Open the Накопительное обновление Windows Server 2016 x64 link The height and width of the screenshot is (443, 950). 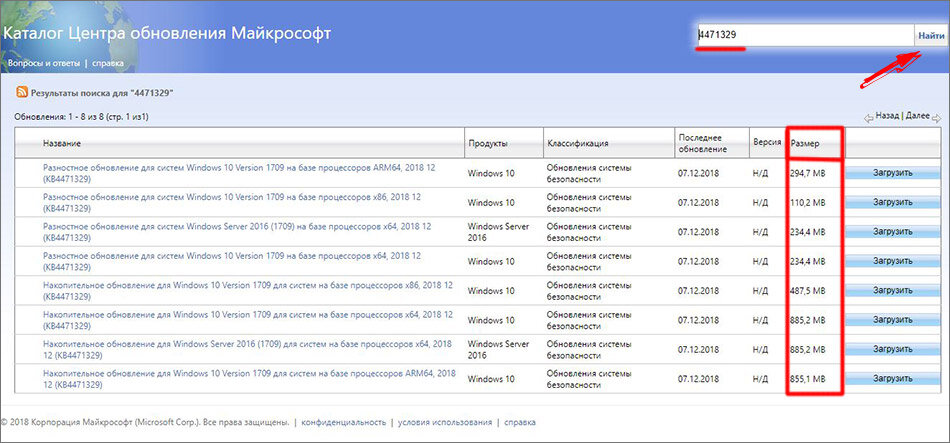click(247, 349)
